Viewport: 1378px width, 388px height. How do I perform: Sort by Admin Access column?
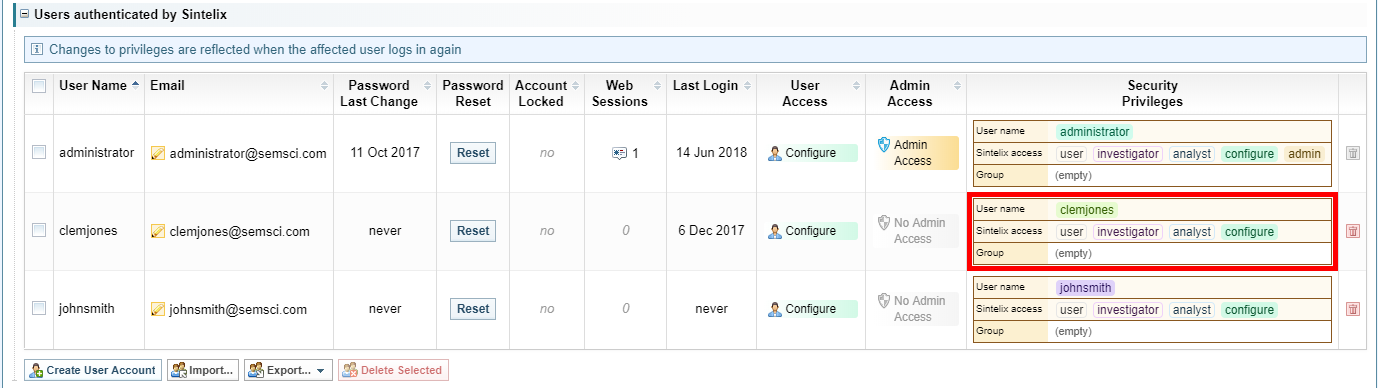click(x=916, y=93)
